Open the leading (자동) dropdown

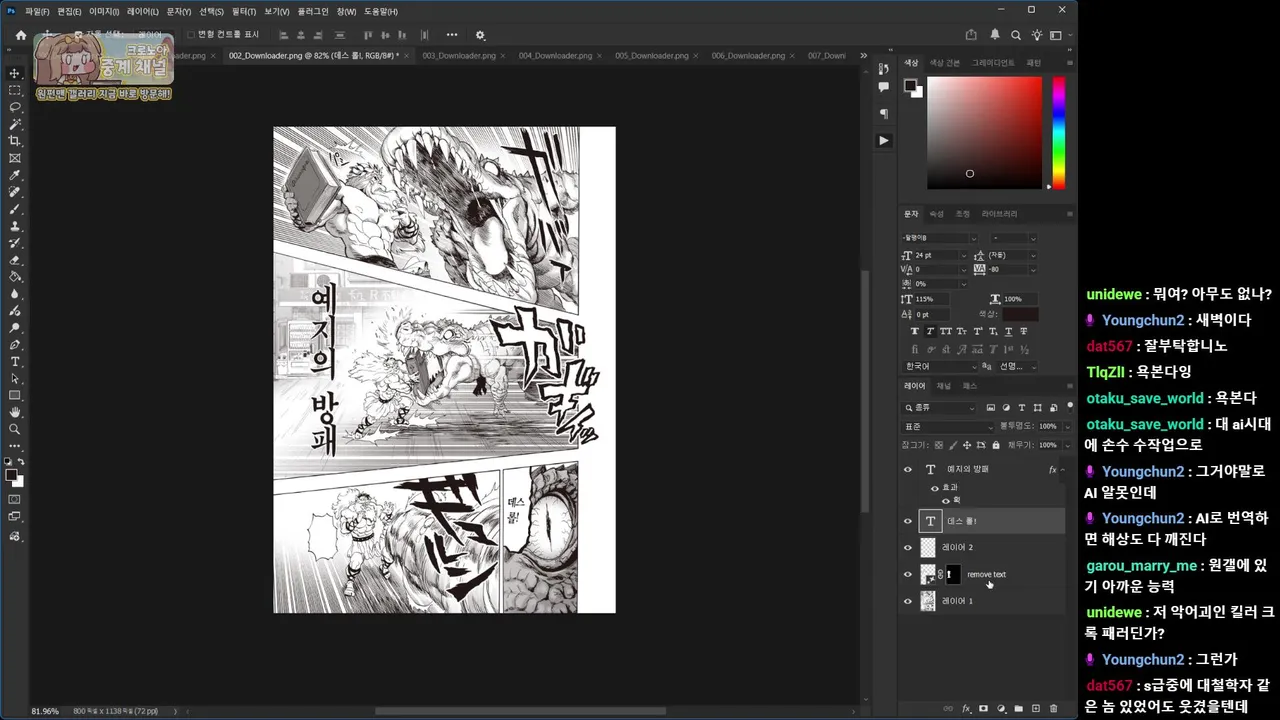(x=1033, y=255)
